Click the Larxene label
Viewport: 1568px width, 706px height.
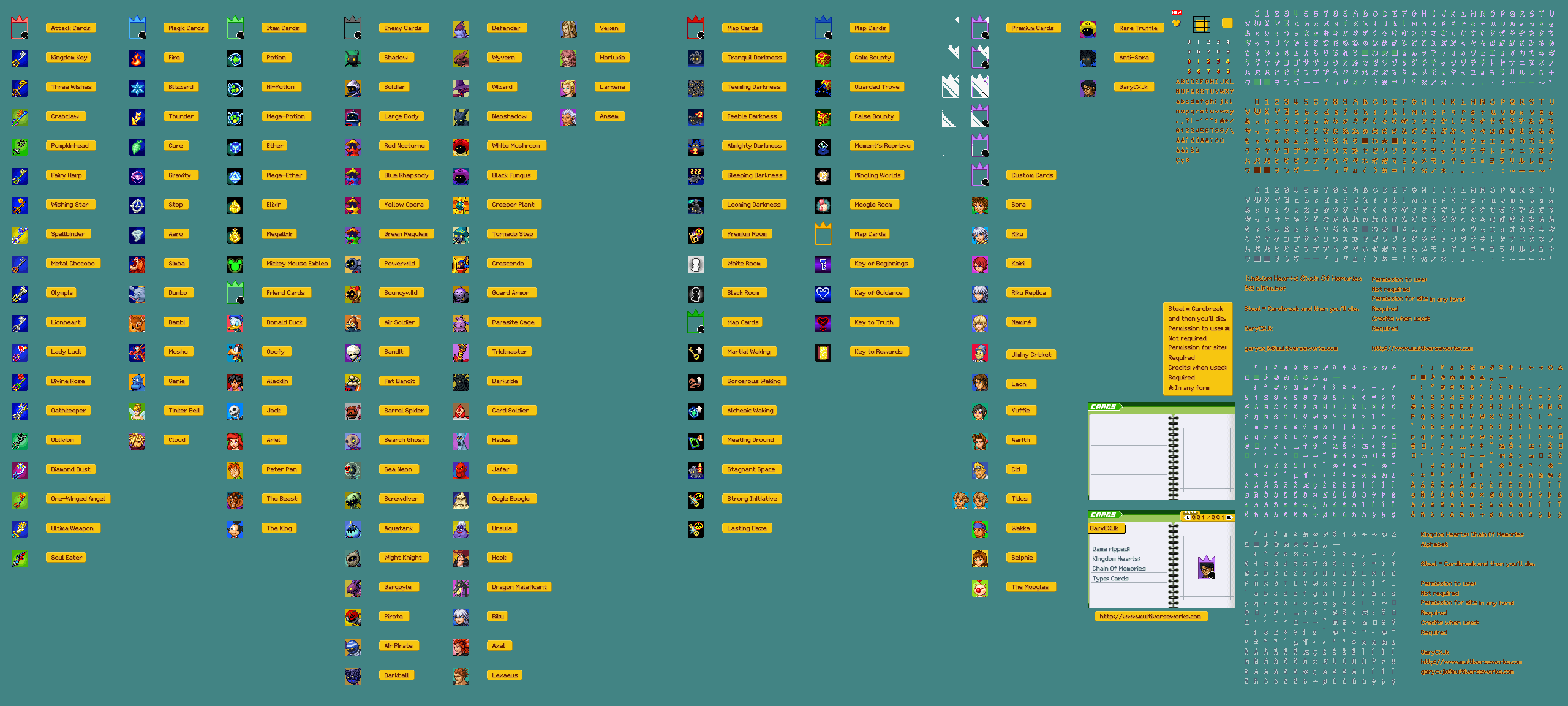click(x=612, y=87)
